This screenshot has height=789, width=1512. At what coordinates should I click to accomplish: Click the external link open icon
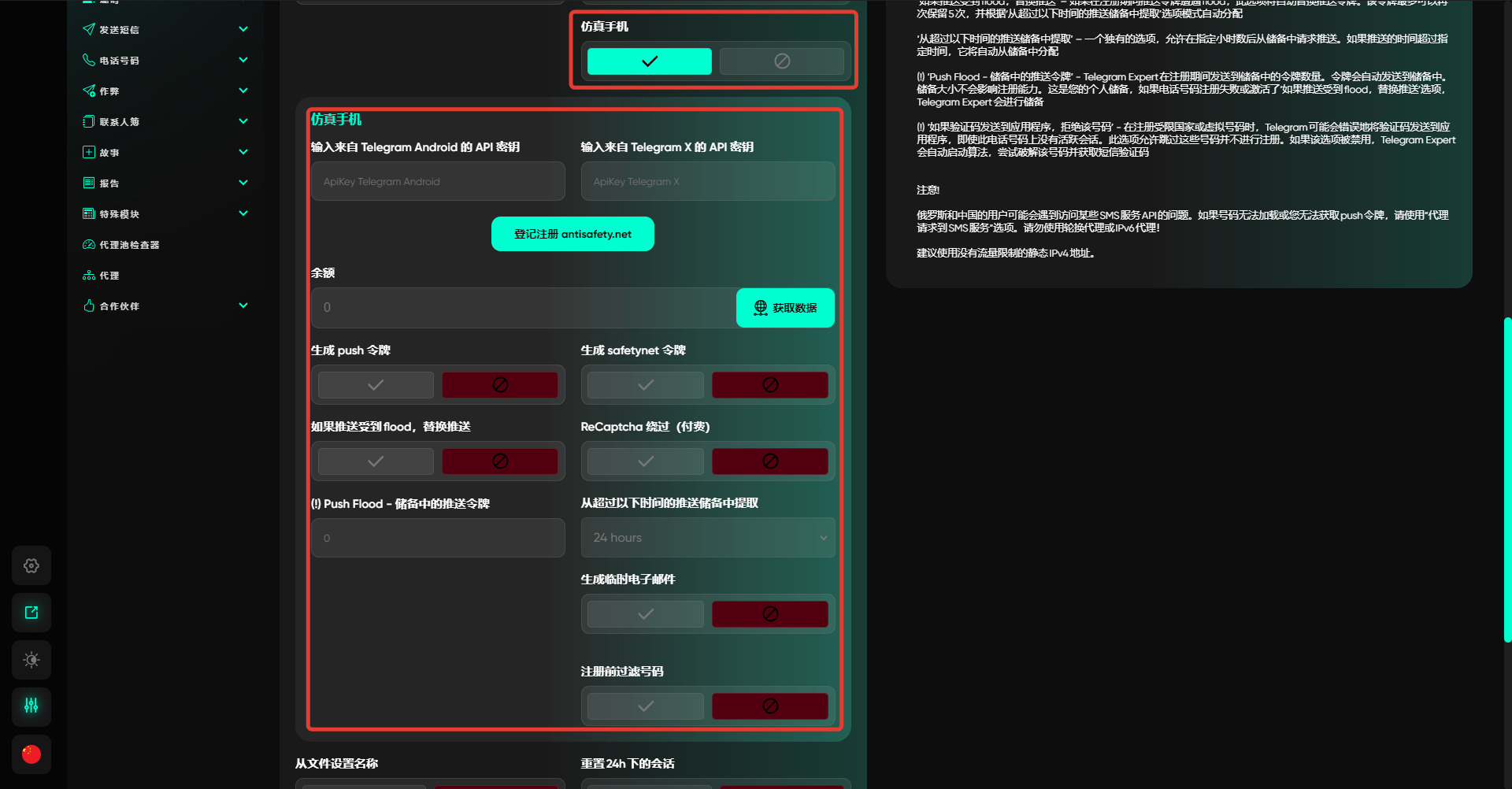pos(31,613)
